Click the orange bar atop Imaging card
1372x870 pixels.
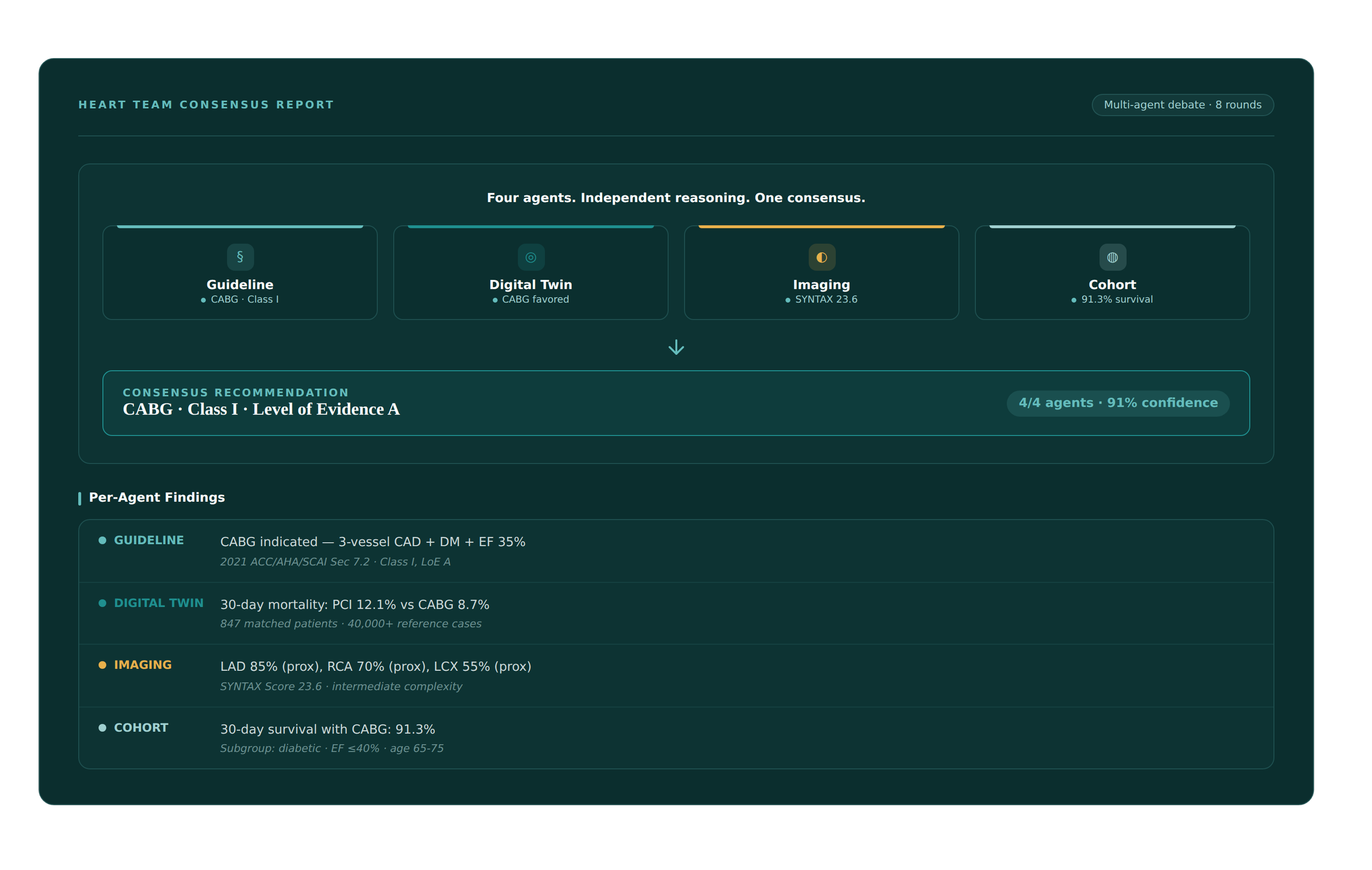click(821, 227)
